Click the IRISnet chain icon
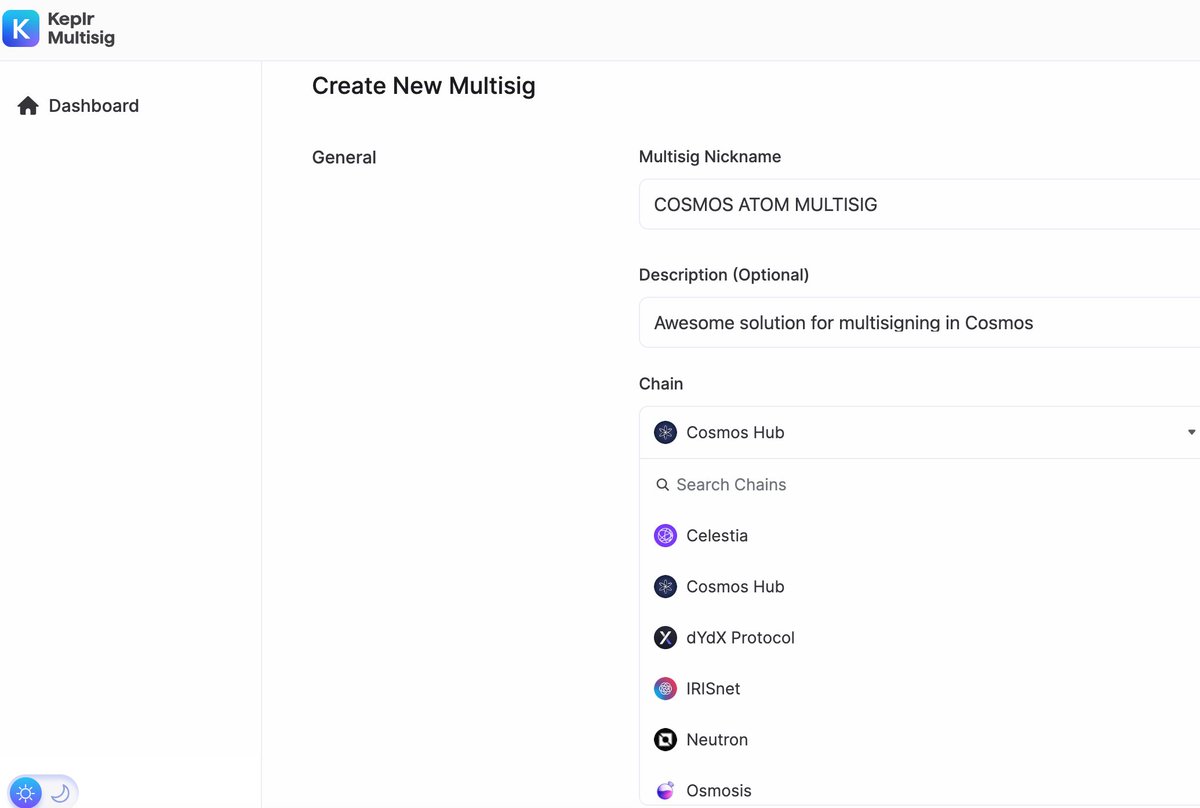Image resolution: width=1200 pixels, height=808 pixels. pos(665,689)
